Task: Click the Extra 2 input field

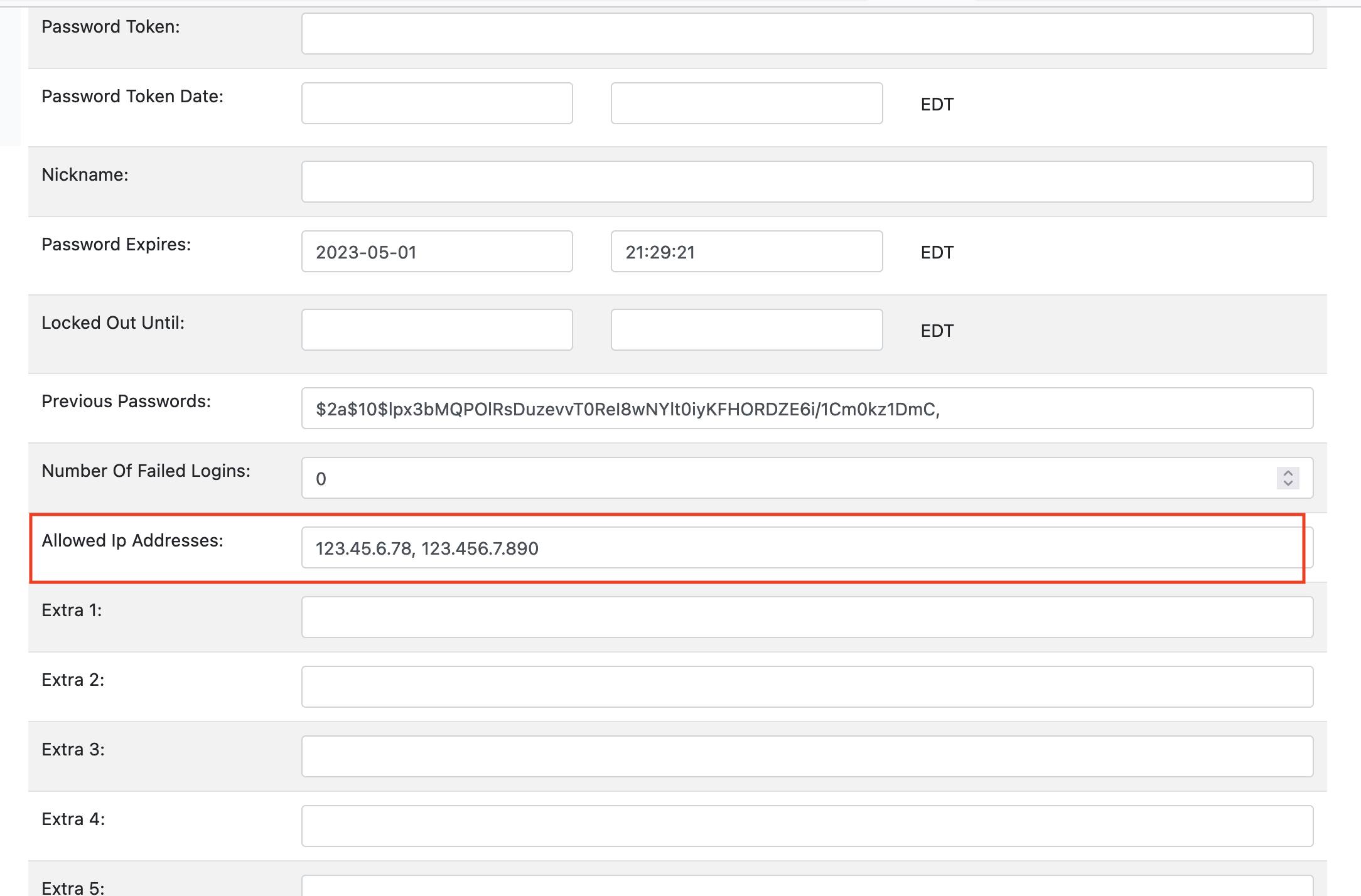Action: 807,687
